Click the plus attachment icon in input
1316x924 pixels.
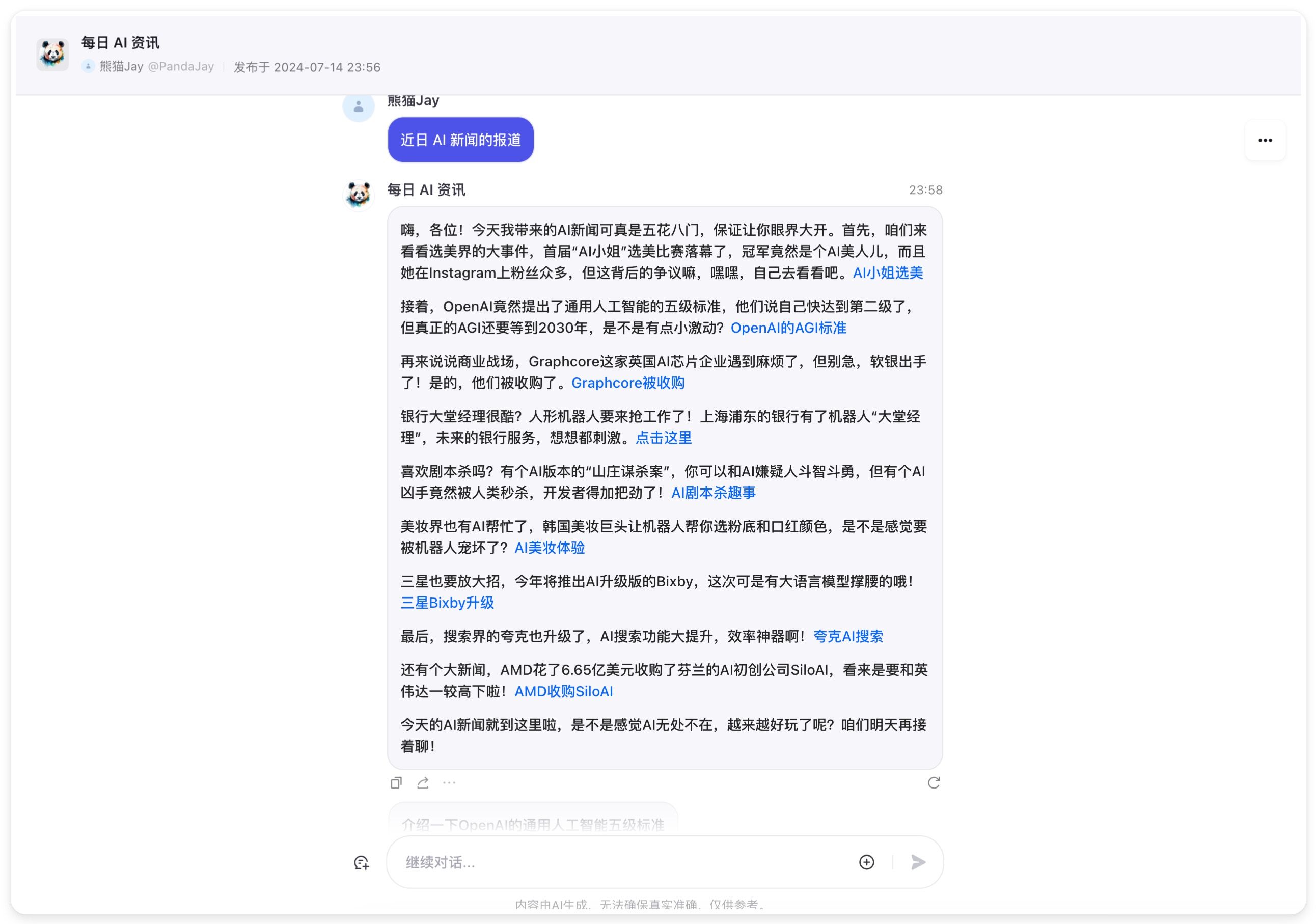[866, 862]
